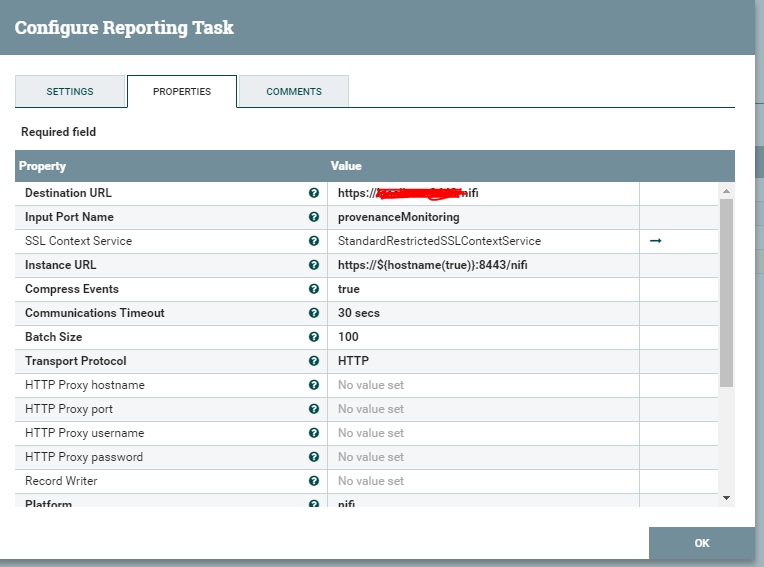This screenshot has width=764, height=567.
Task: Click help icon next to Transport Protocol
Action: click(x=314, y=361)
